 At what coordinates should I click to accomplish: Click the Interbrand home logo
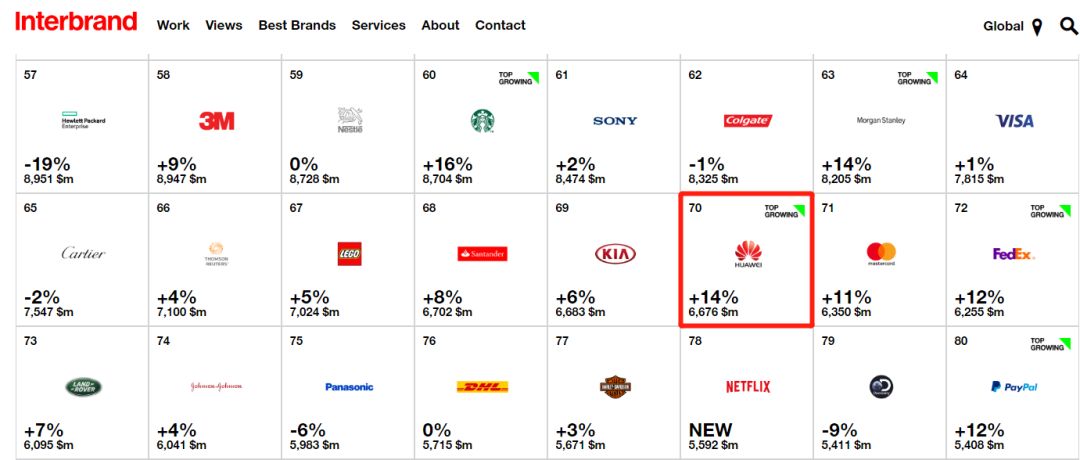[76, 21]
